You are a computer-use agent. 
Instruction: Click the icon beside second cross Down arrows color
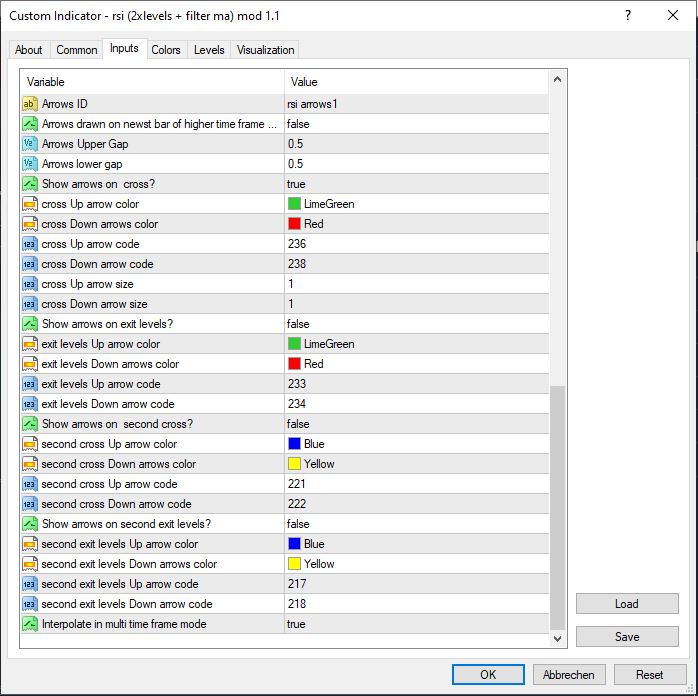30,464
